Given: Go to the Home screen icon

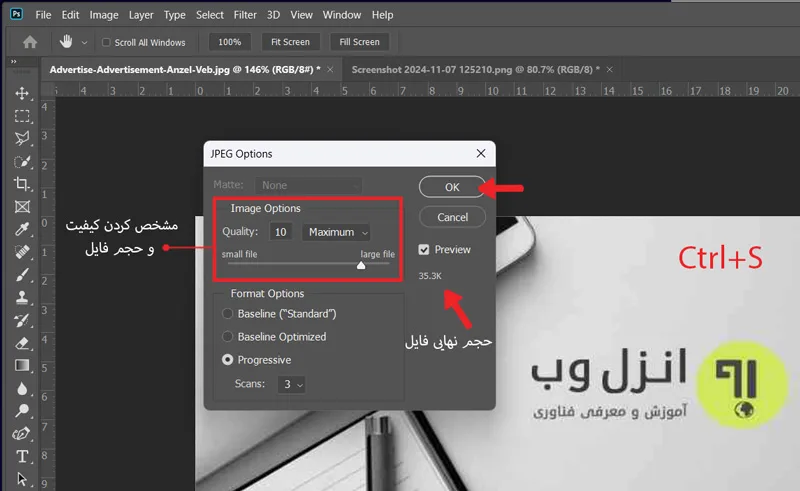Looking at the screenshot, I should tap(30, 42).
